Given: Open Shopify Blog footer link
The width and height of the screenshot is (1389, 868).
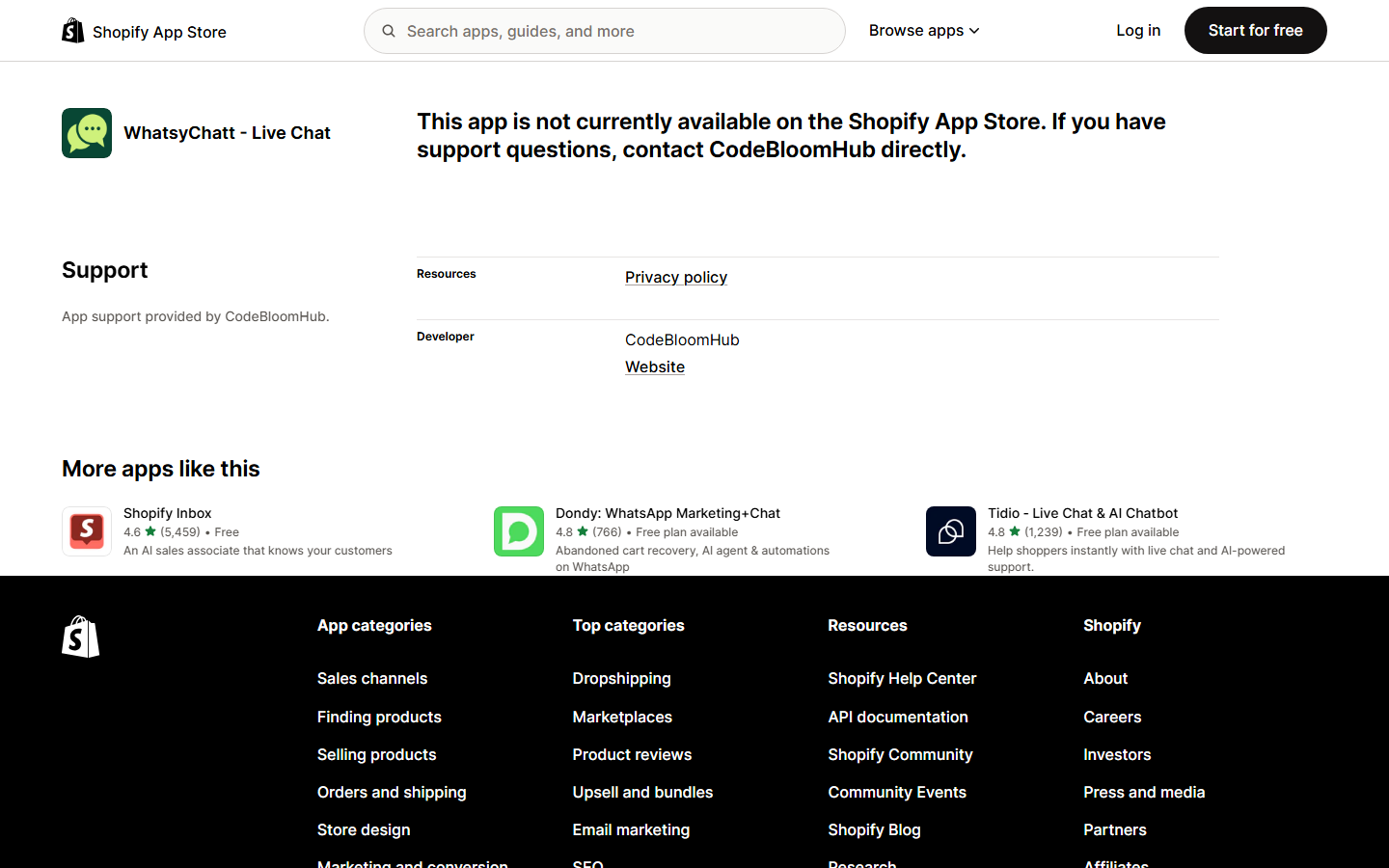Looking at the screenshot, I should [x=874, y=829].
